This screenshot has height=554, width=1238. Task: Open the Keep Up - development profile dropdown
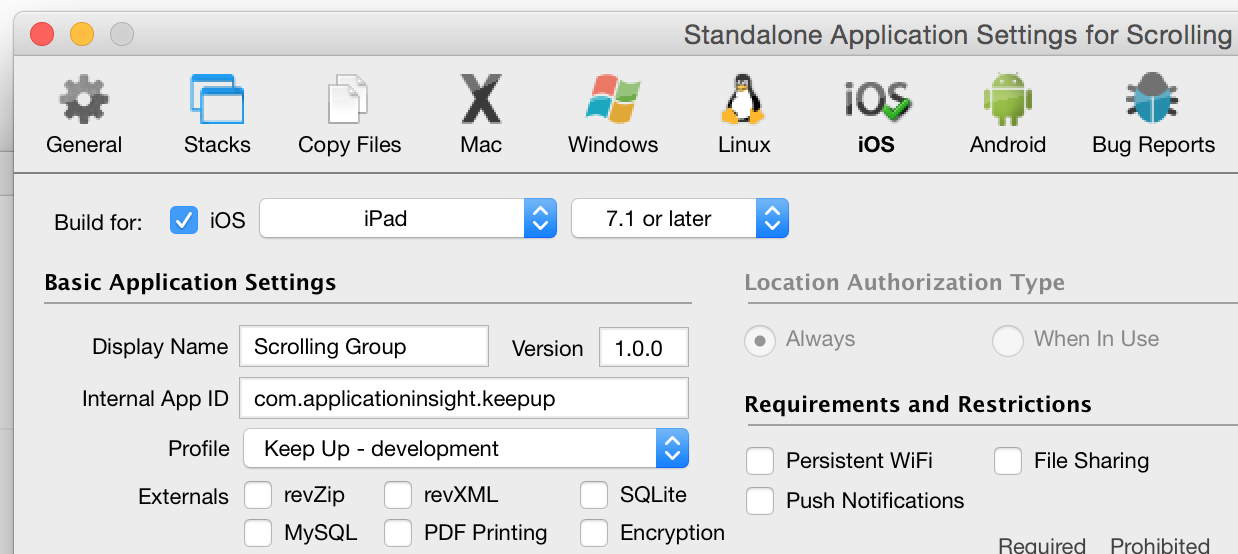(x=466, y=449)
